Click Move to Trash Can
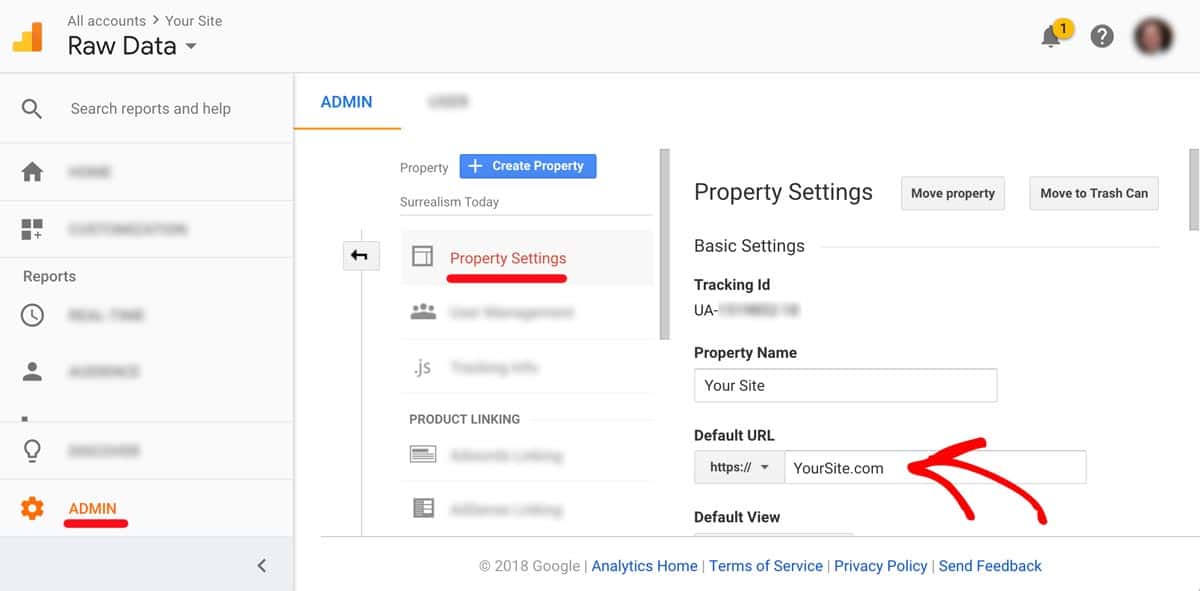The width and height of the screenshot is (1200, 591). click(x=1093, y=193)
